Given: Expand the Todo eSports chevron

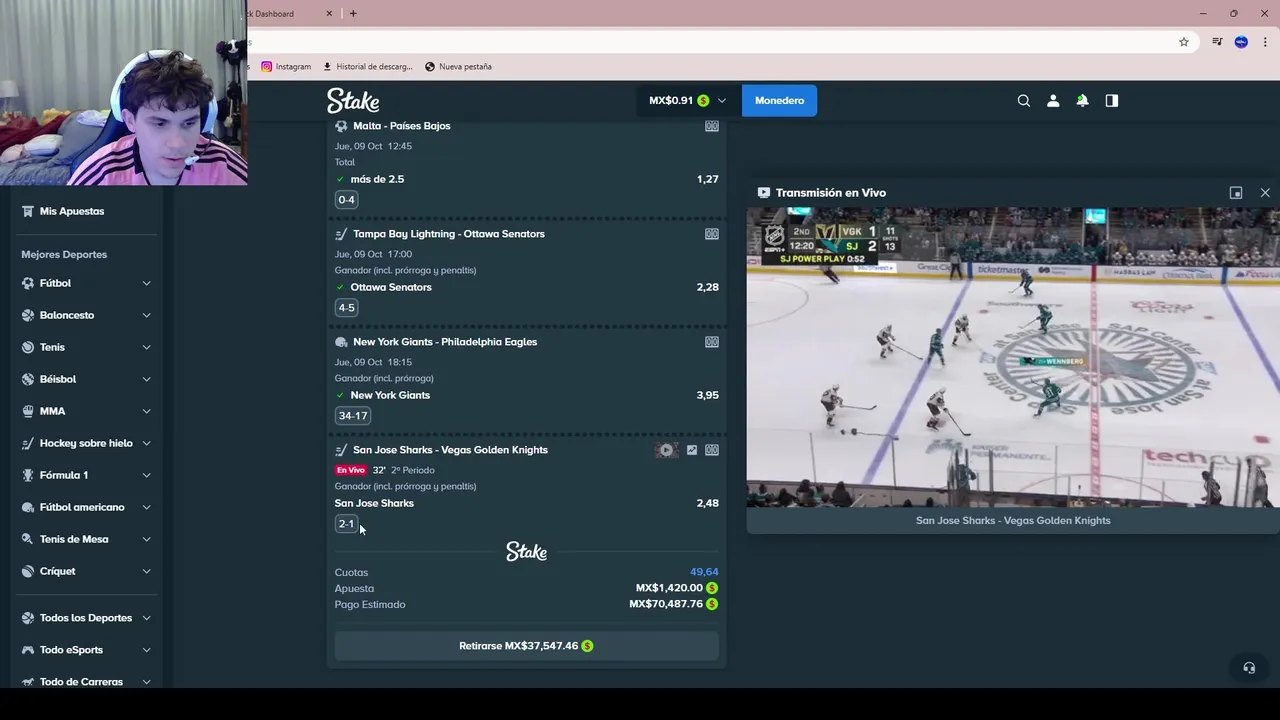Looking at the screenshot, I should click(x=146, y=650).
